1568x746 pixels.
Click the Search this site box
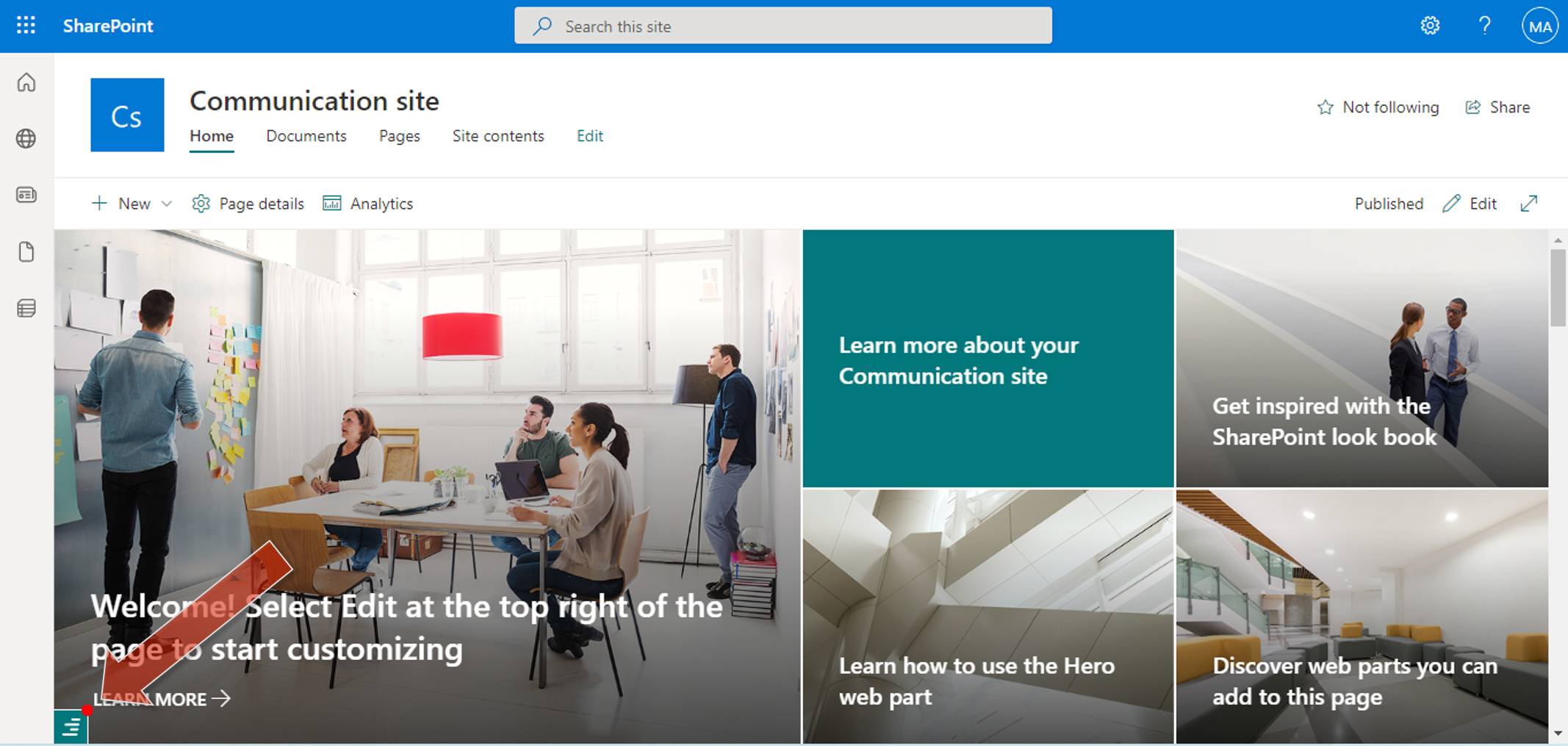tap(783, 26)
